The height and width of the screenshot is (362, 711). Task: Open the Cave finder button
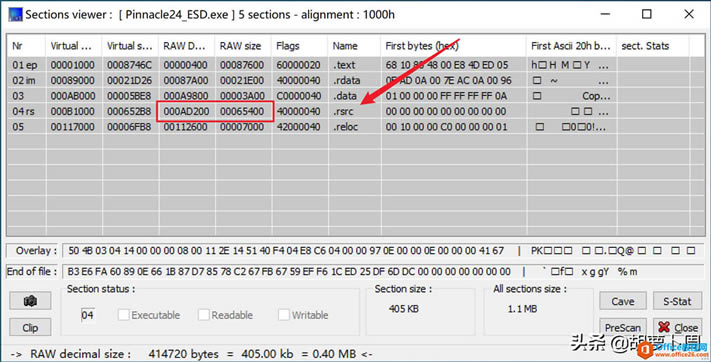click(x=623, y=301)
